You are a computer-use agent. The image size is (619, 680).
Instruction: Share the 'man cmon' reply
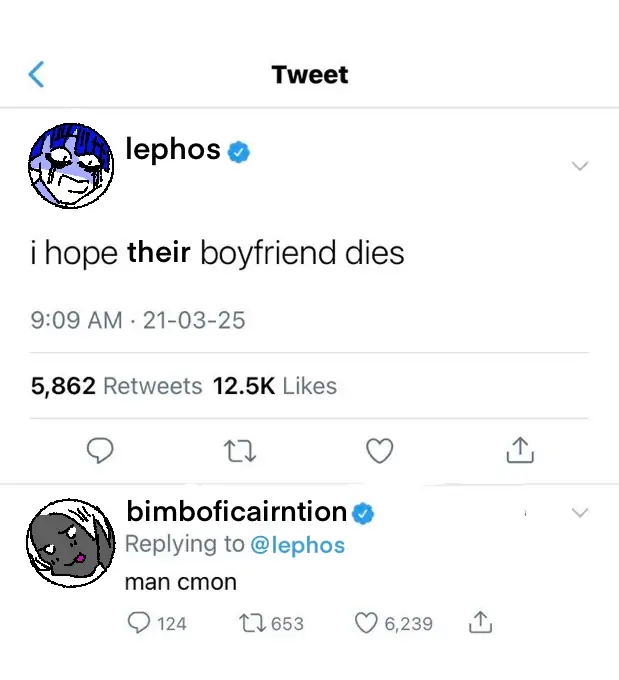click(480, 623)
